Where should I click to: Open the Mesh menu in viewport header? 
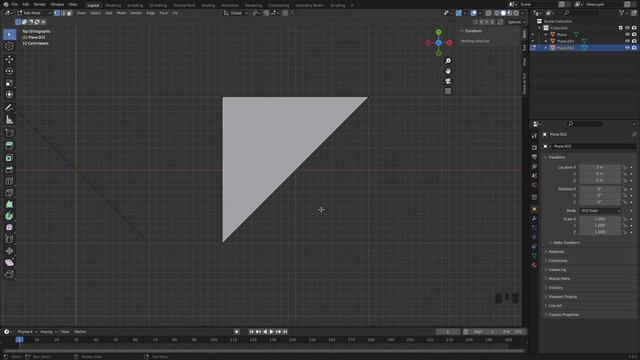[121, 13]
